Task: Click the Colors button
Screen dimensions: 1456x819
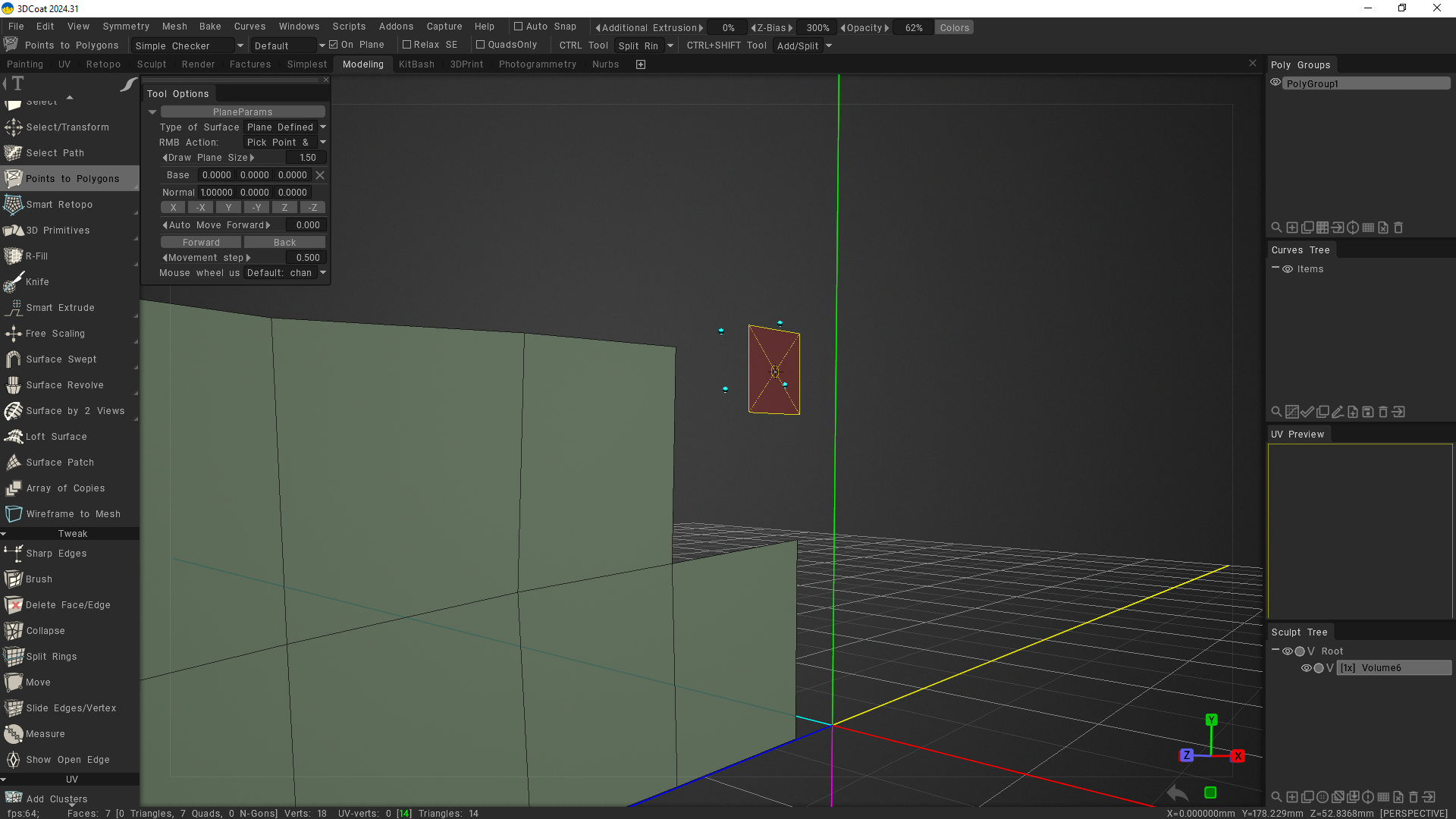Action: (954, 28)
